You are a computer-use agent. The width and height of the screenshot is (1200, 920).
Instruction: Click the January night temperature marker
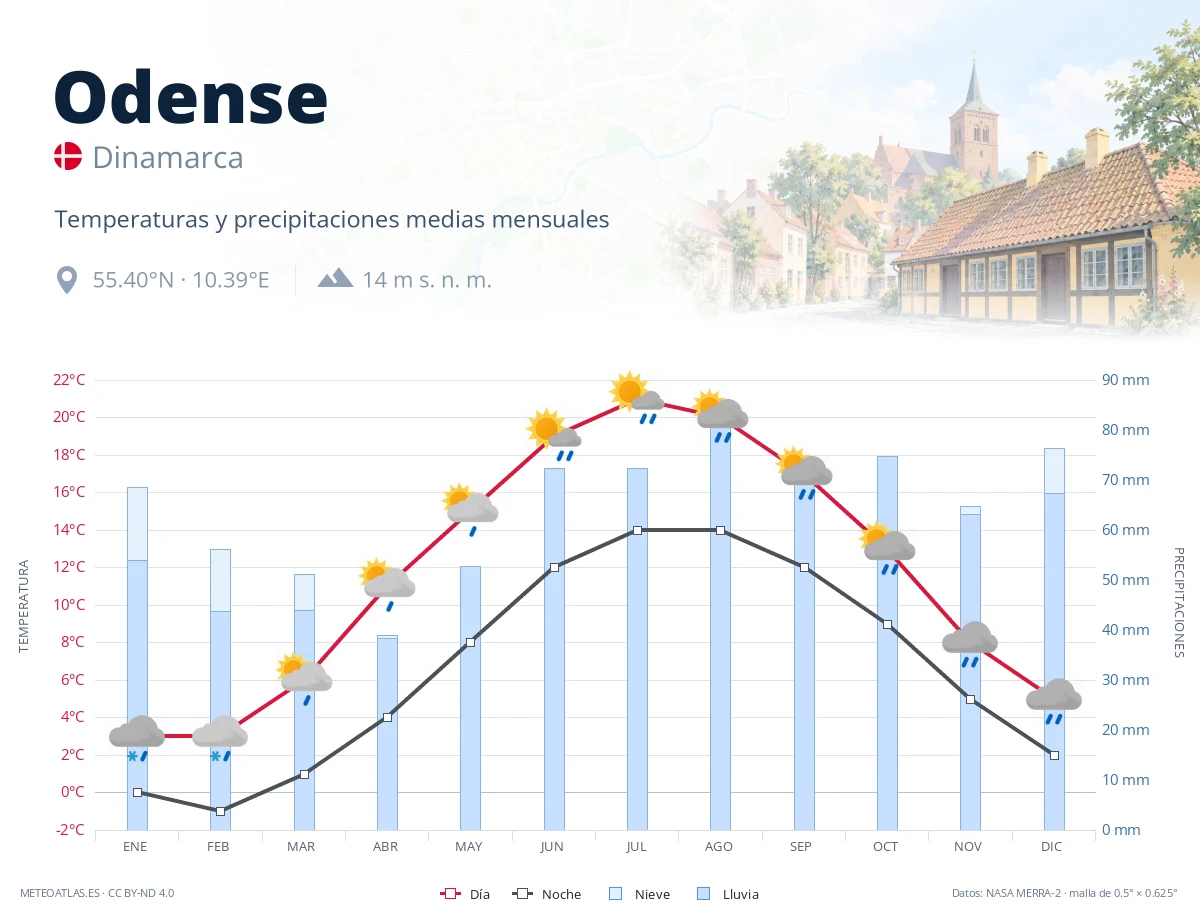pos(137,792)
